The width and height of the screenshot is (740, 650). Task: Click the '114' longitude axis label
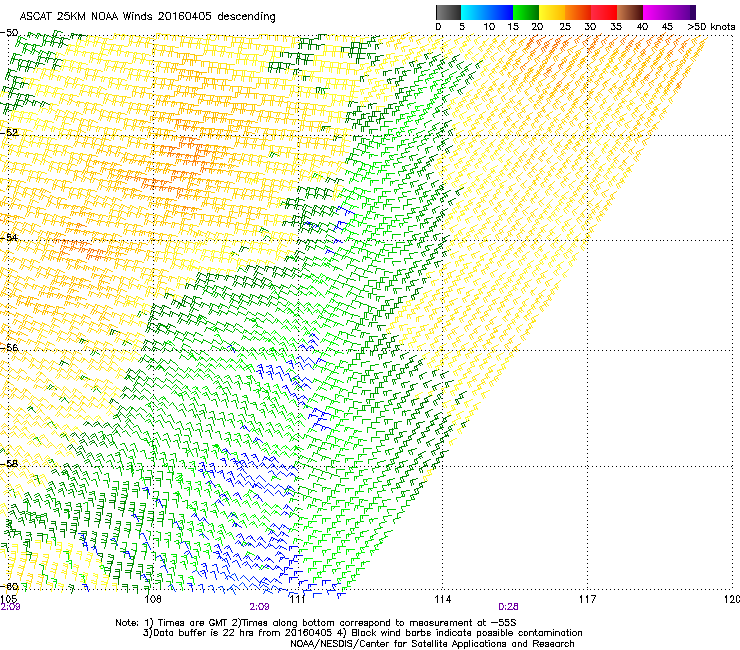443,599
